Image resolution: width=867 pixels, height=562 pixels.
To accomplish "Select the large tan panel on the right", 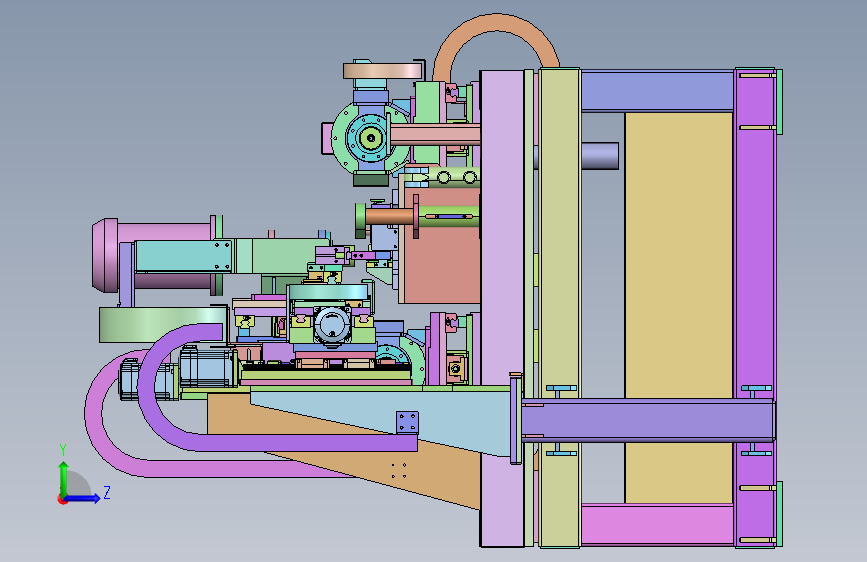I will (678, 308).
